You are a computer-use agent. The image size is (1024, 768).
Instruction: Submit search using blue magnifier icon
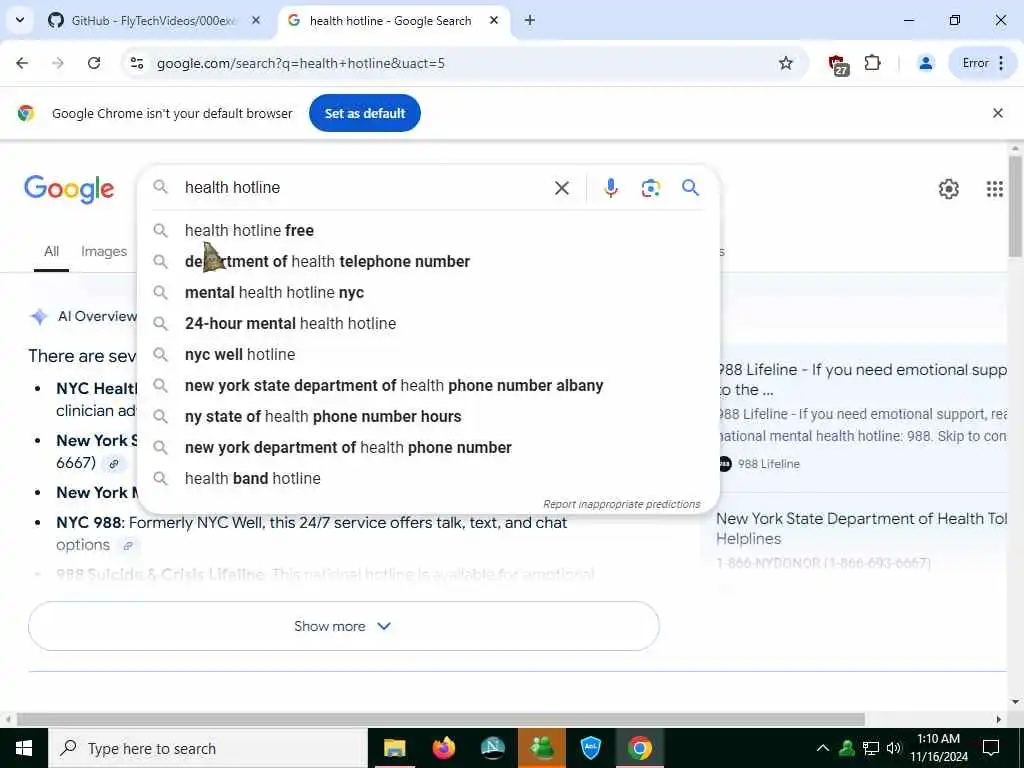tap(690, 188)
